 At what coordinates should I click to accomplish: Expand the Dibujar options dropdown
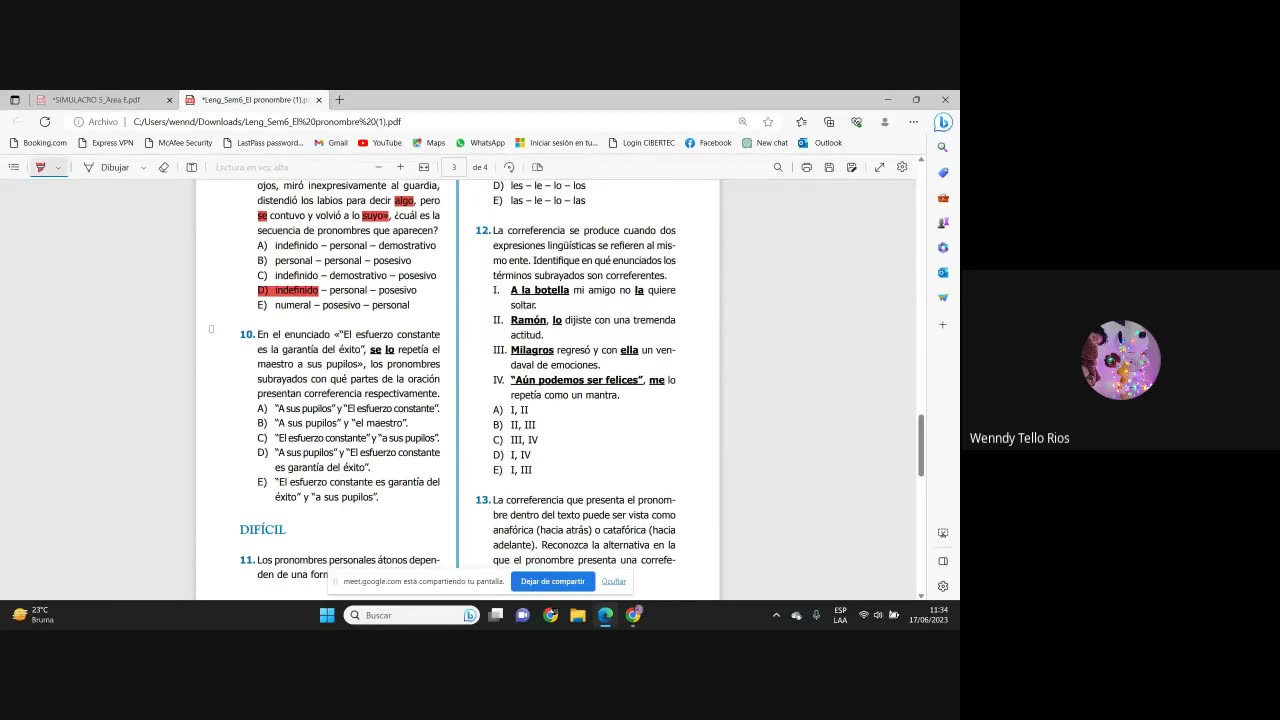tap(143, 167)
